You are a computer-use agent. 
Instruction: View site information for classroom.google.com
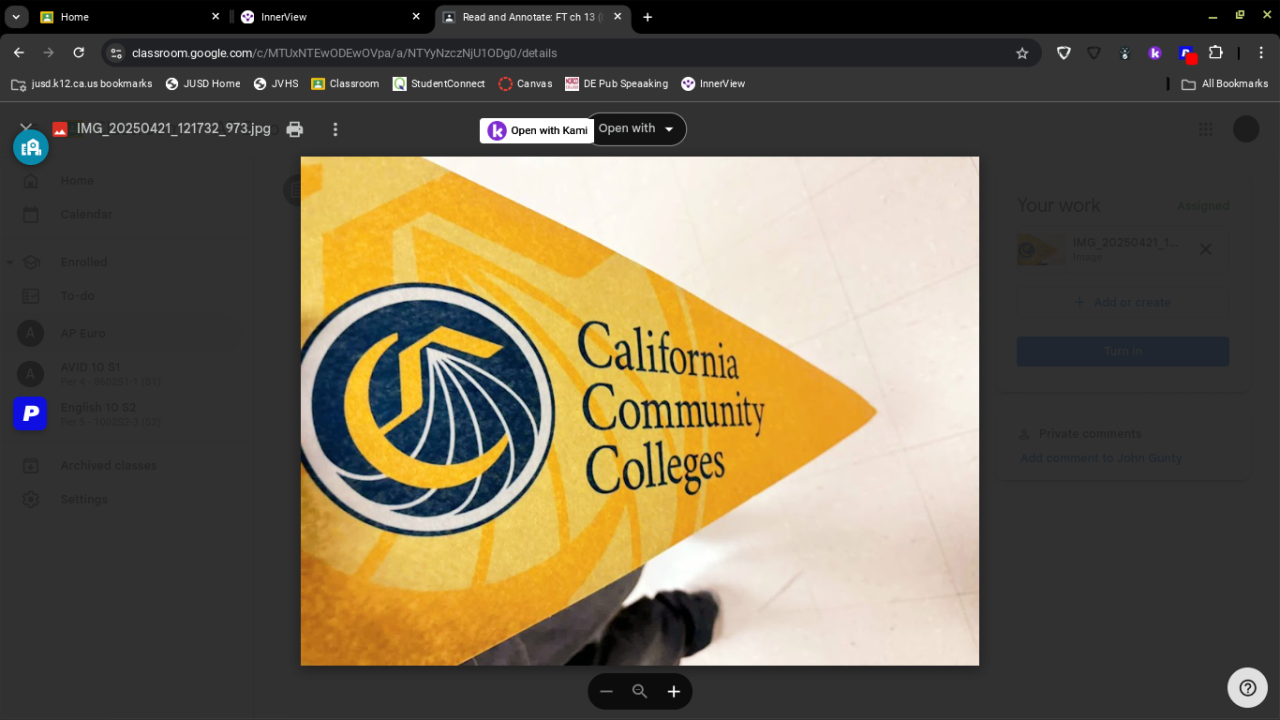tap(116, 53)
